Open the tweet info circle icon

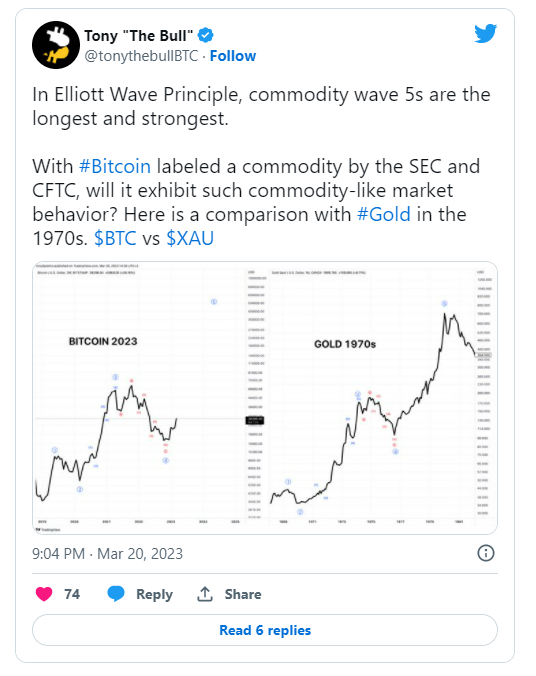(486, 553)
